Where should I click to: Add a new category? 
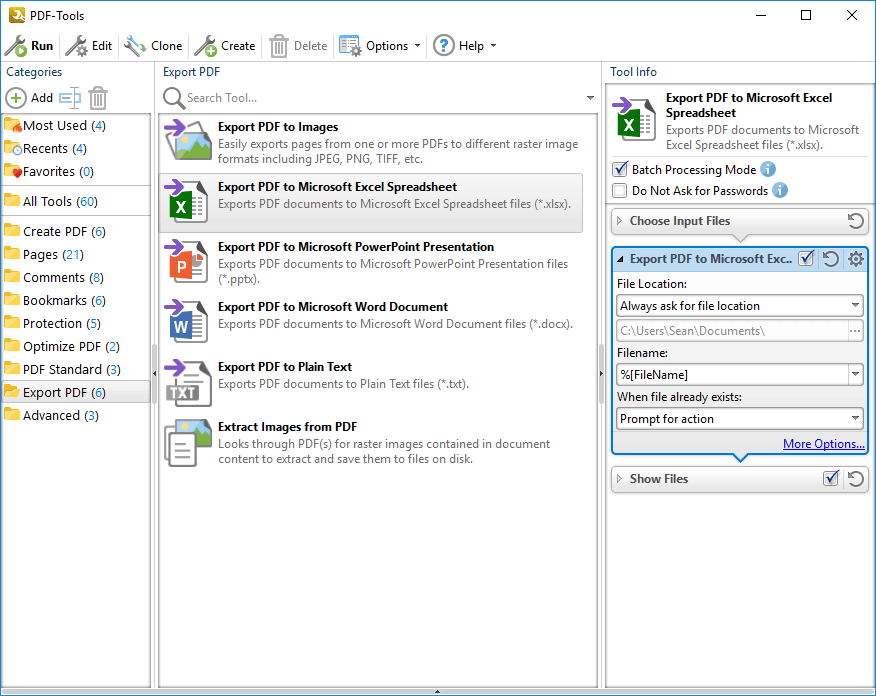[x=30, y=98]
